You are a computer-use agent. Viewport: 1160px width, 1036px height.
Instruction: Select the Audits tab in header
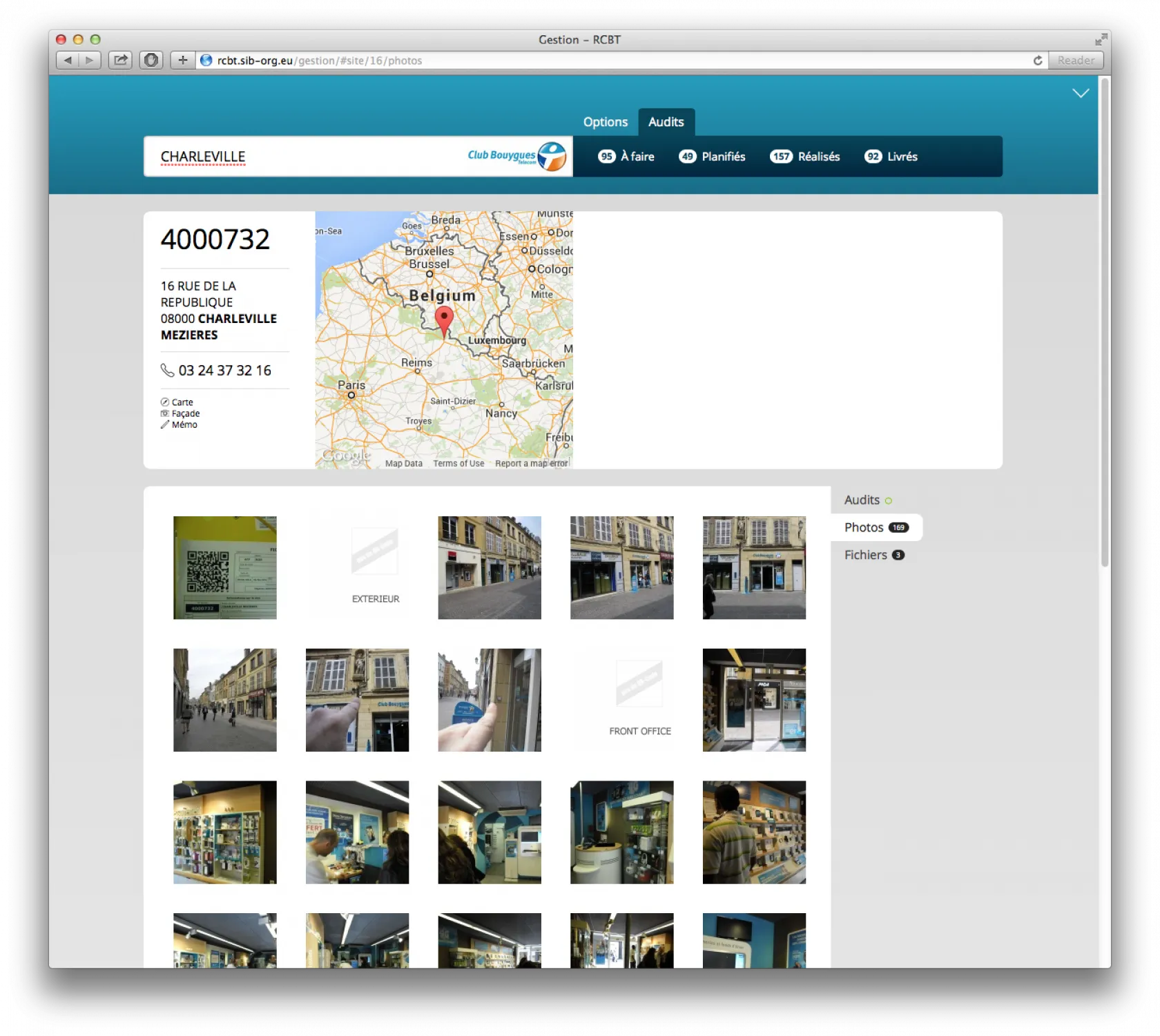point(666,122)
